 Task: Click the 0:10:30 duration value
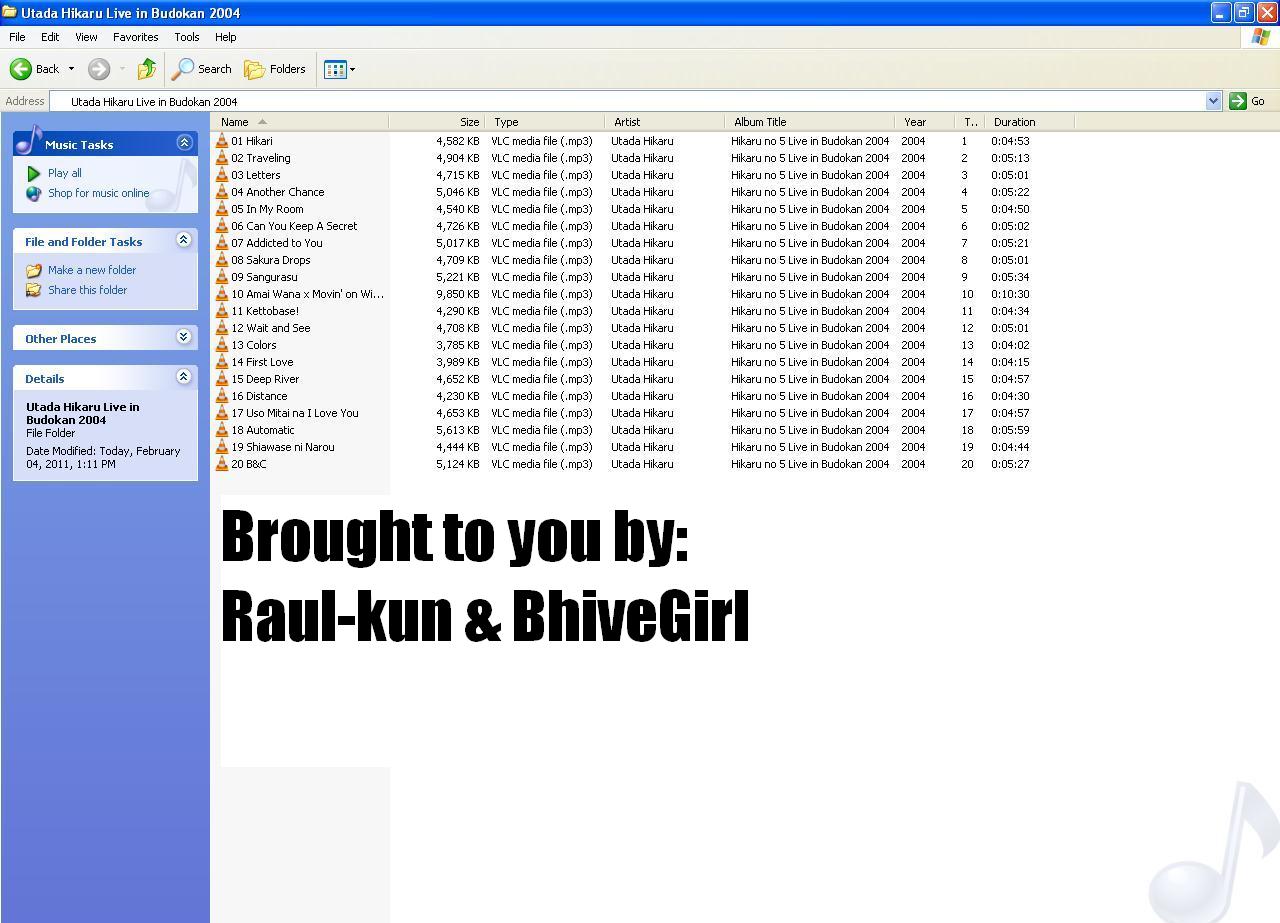(1010, 294)
